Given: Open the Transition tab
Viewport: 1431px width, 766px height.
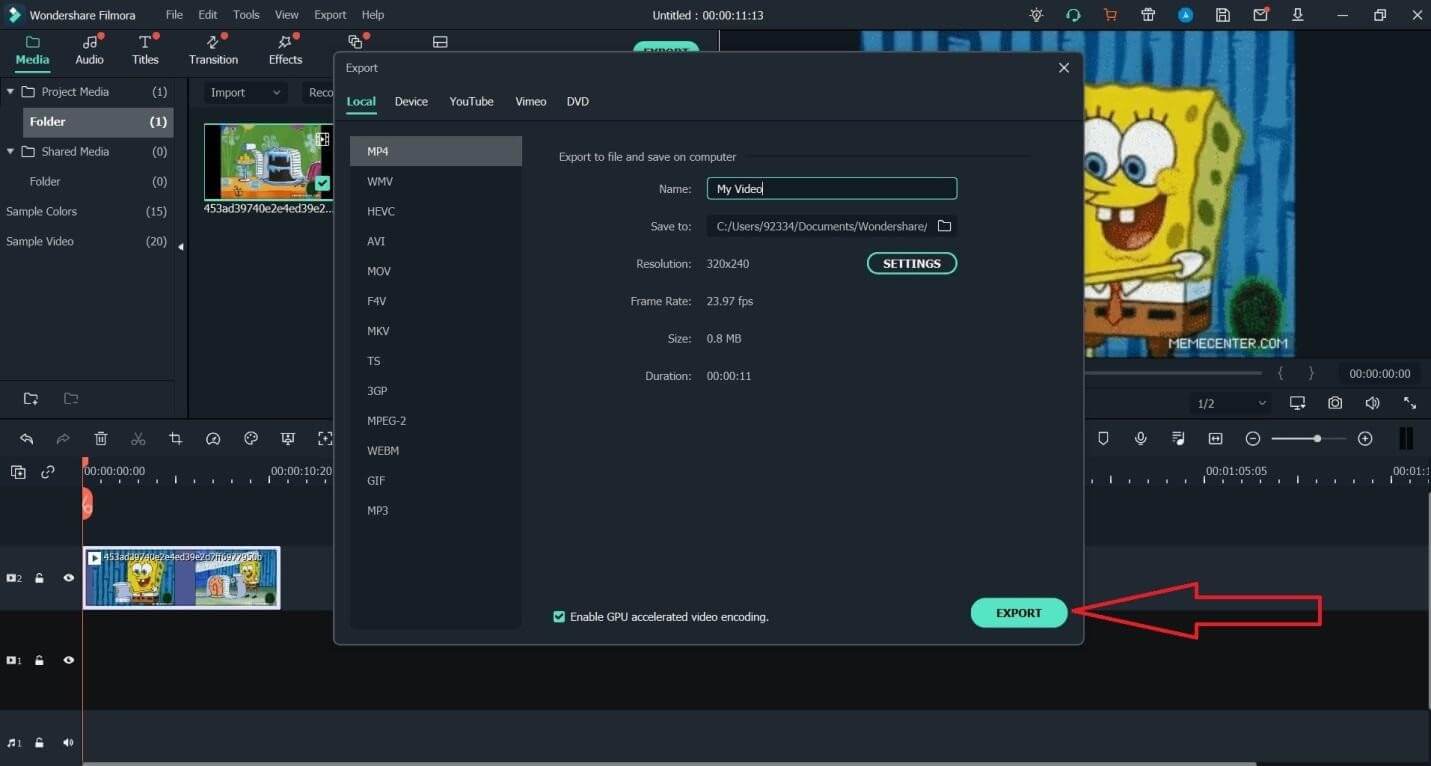Looking at the screenshot, I should (x=214, y=50).
